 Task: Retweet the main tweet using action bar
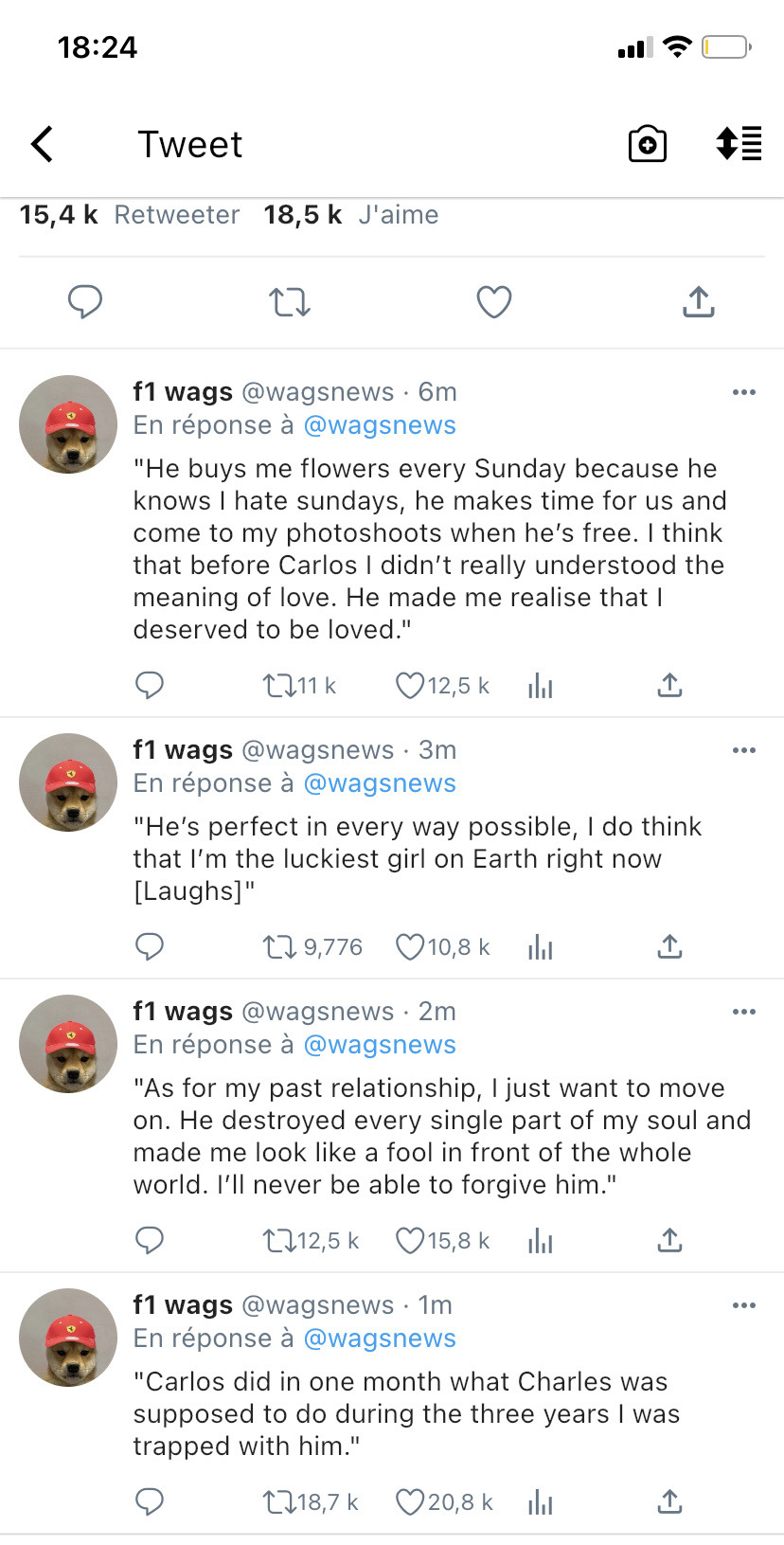[290, 302]
